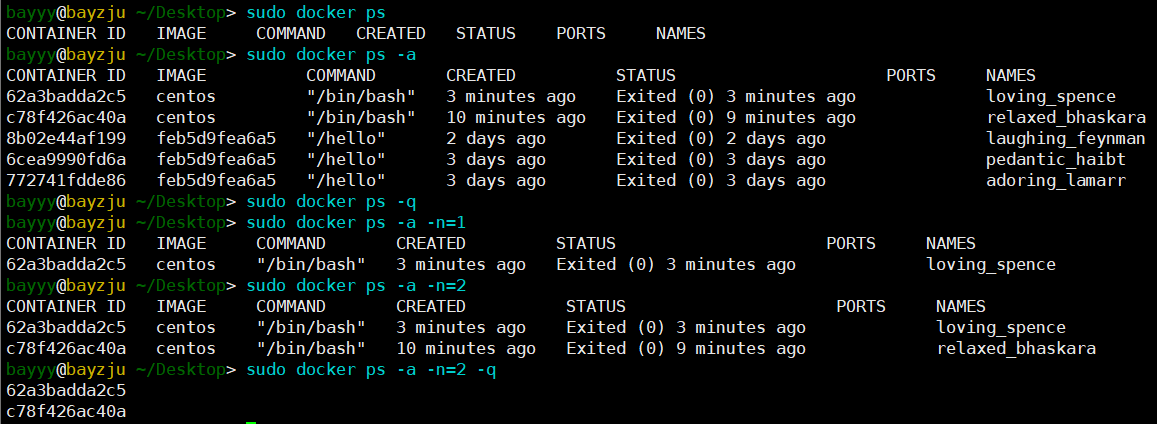Click "3 days ago" created time for adoring_lamarr

496,180
